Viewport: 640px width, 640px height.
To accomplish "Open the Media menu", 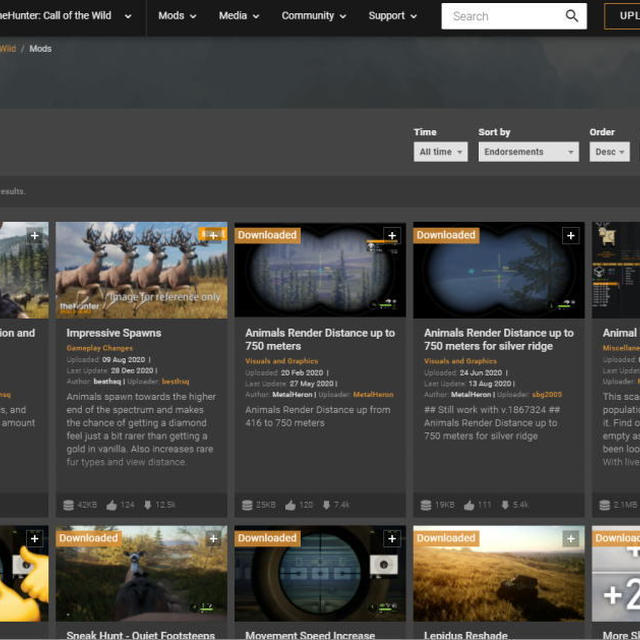I will tap(239, 16).
